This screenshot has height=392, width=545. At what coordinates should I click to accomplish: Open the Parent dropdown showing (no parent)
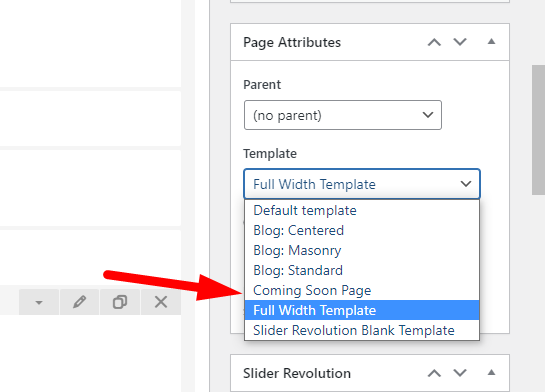pyautogui.click(x=343, y=115)
